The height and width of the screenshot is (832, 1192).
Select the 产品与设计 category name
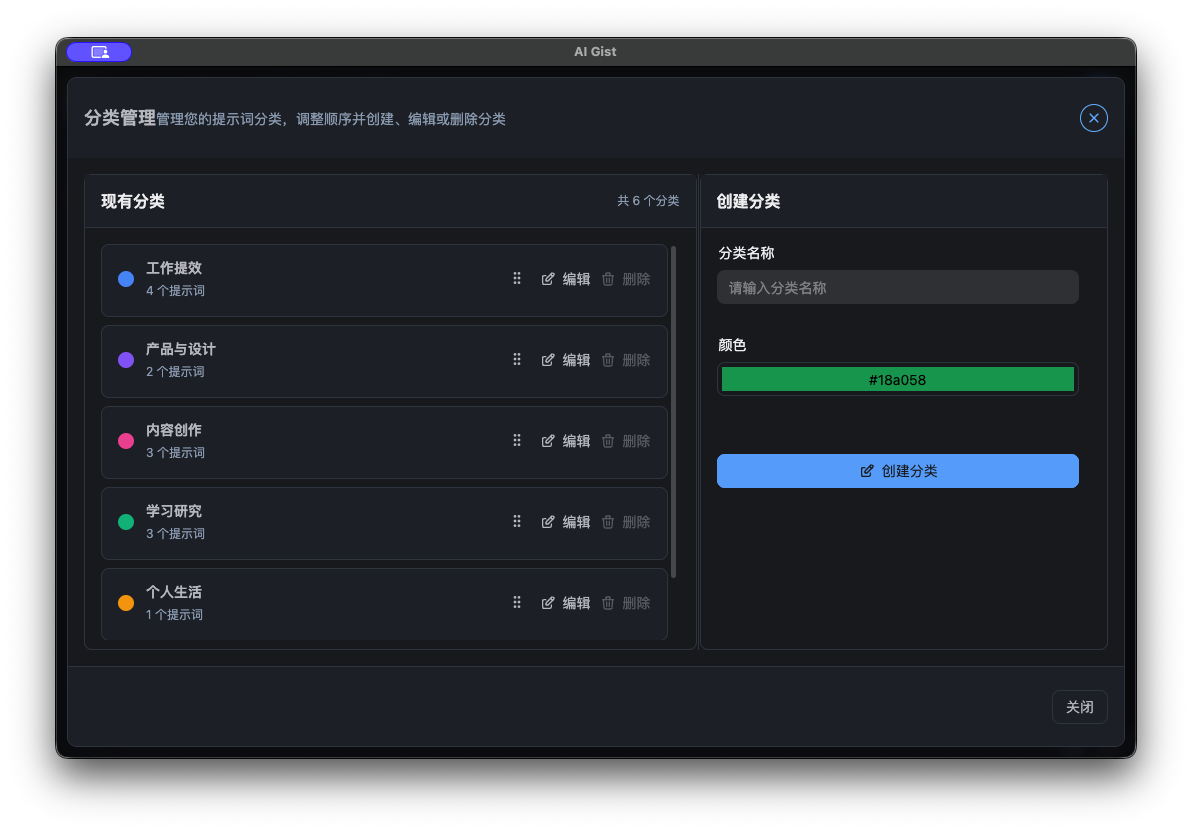pyautogui.click(x=181, y=349)
